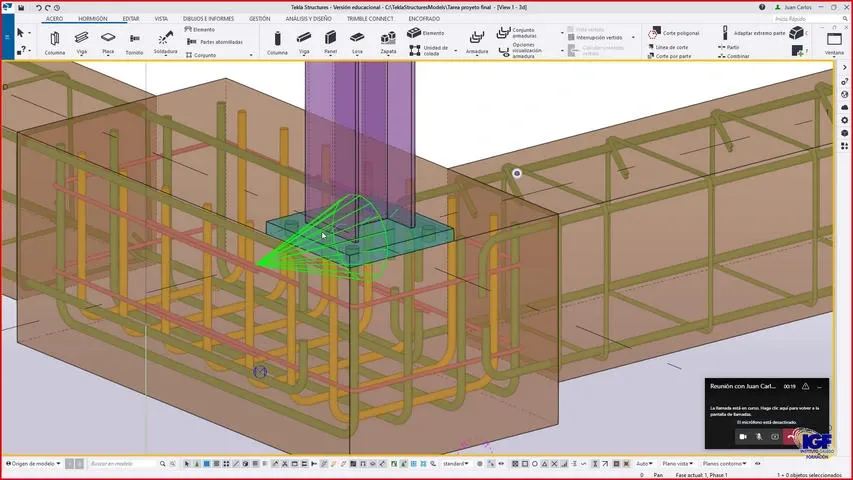This screenshot has height=480, width=853.
Task: Open the undo history clock icon
Action: tap(57, 8)
